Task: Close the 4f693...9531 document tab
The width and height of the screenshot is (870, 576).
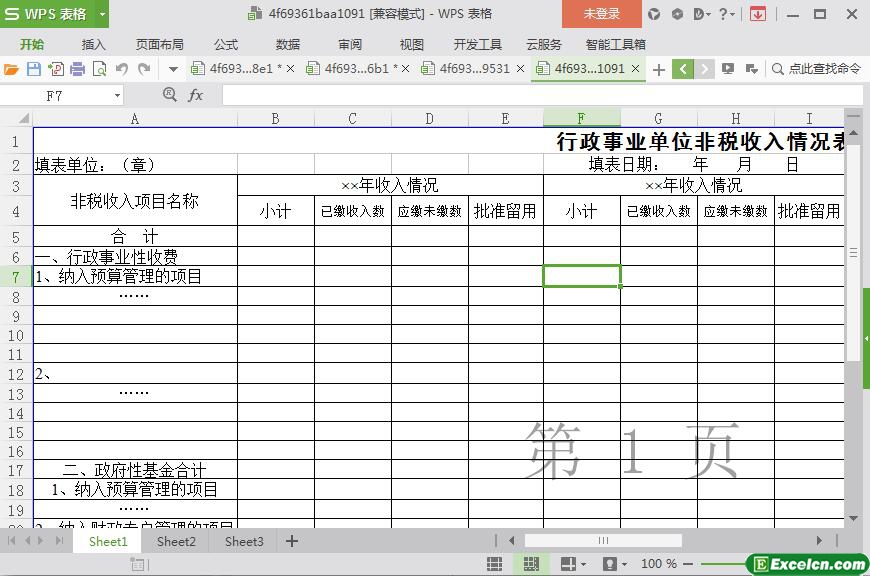Action: (x=520, y=69)
